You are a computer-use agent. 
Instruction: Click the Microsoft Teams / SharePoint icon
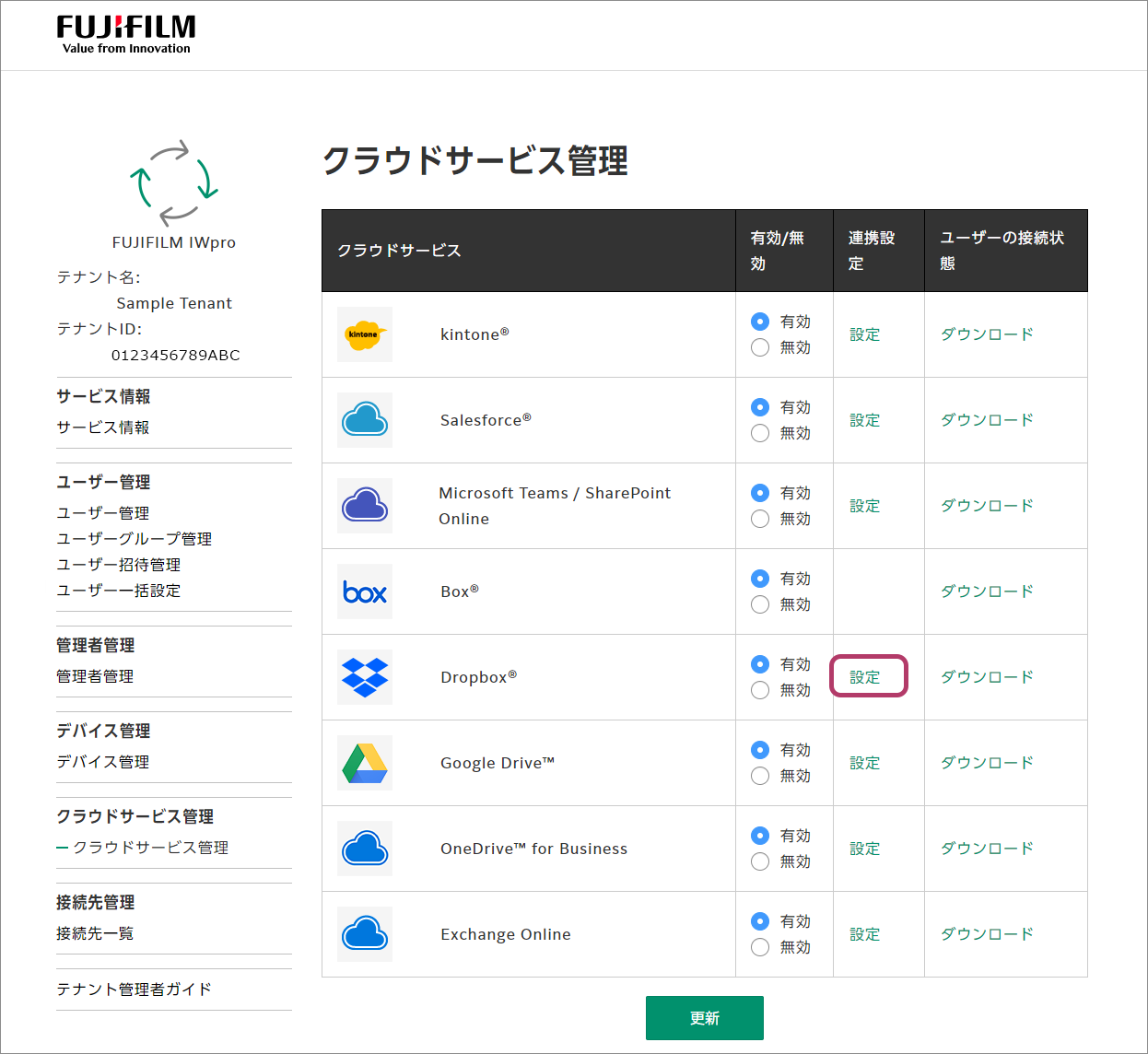coord(365,506)
